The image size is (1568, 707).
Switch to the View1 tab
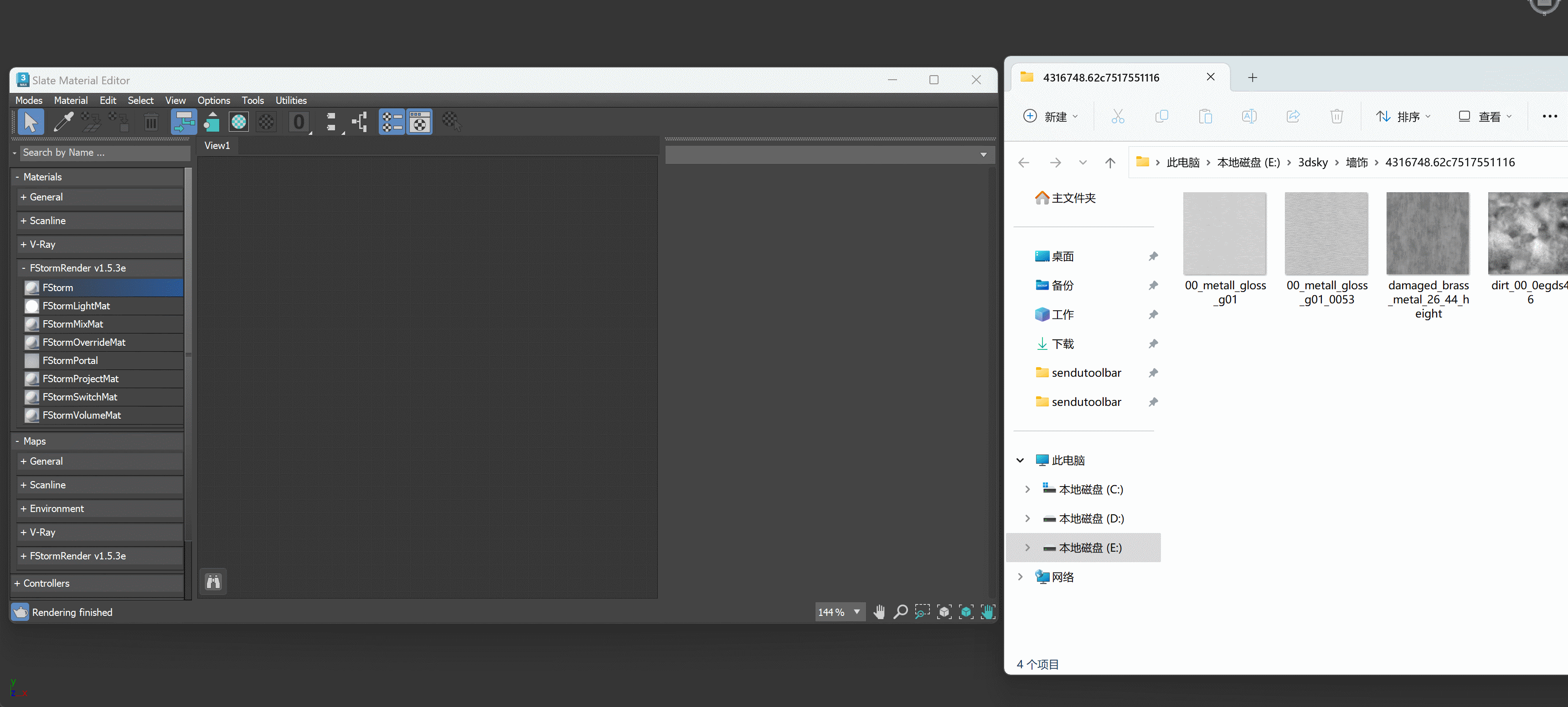pos(217,145)
